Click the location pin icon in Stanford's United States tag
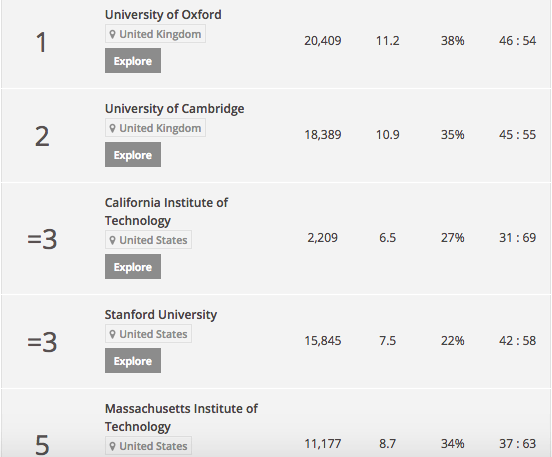Screen dimensions: 552x457 112,334
